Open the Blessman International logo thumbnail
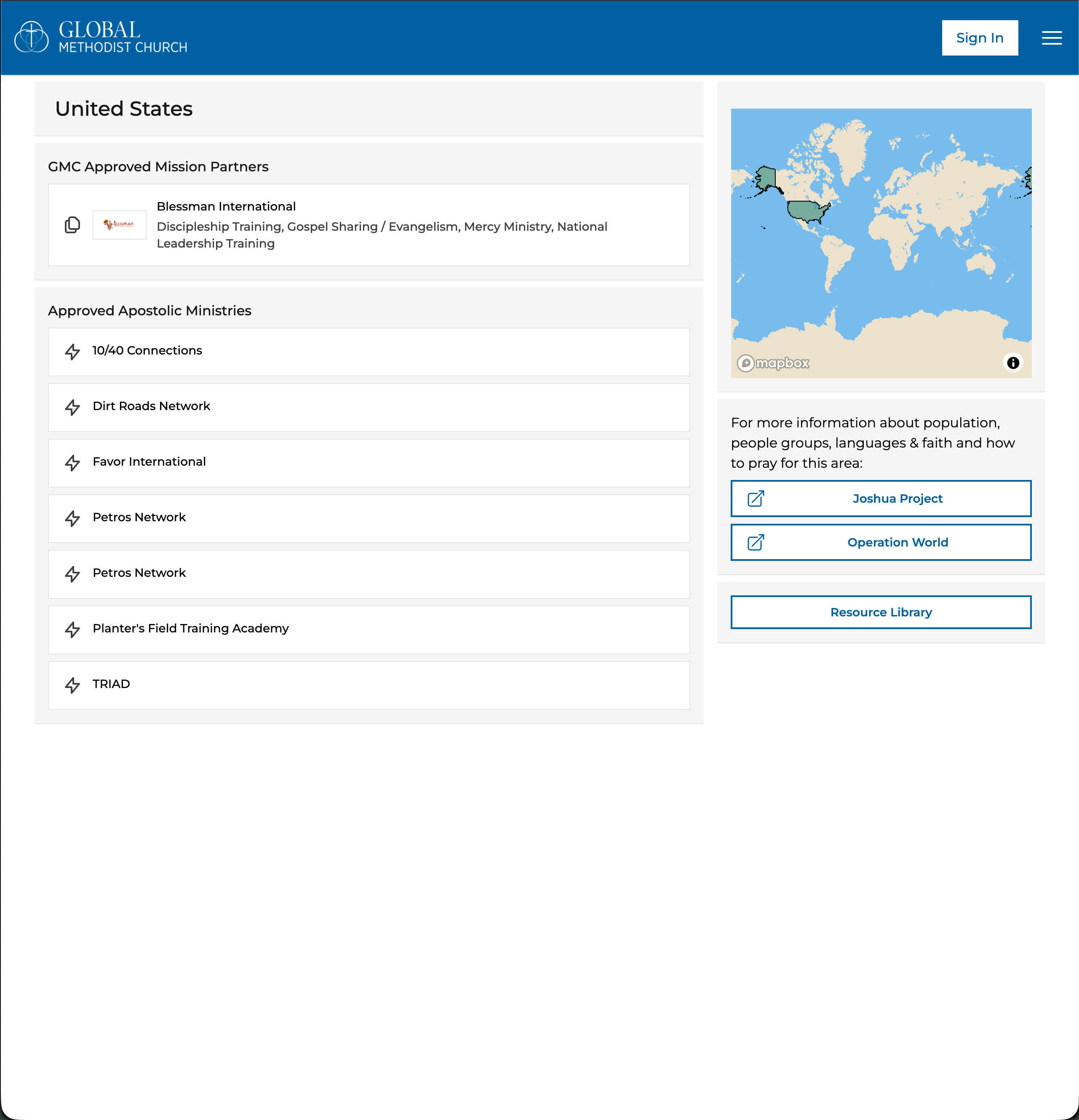 pyautogui.click(x=120, y=224)
